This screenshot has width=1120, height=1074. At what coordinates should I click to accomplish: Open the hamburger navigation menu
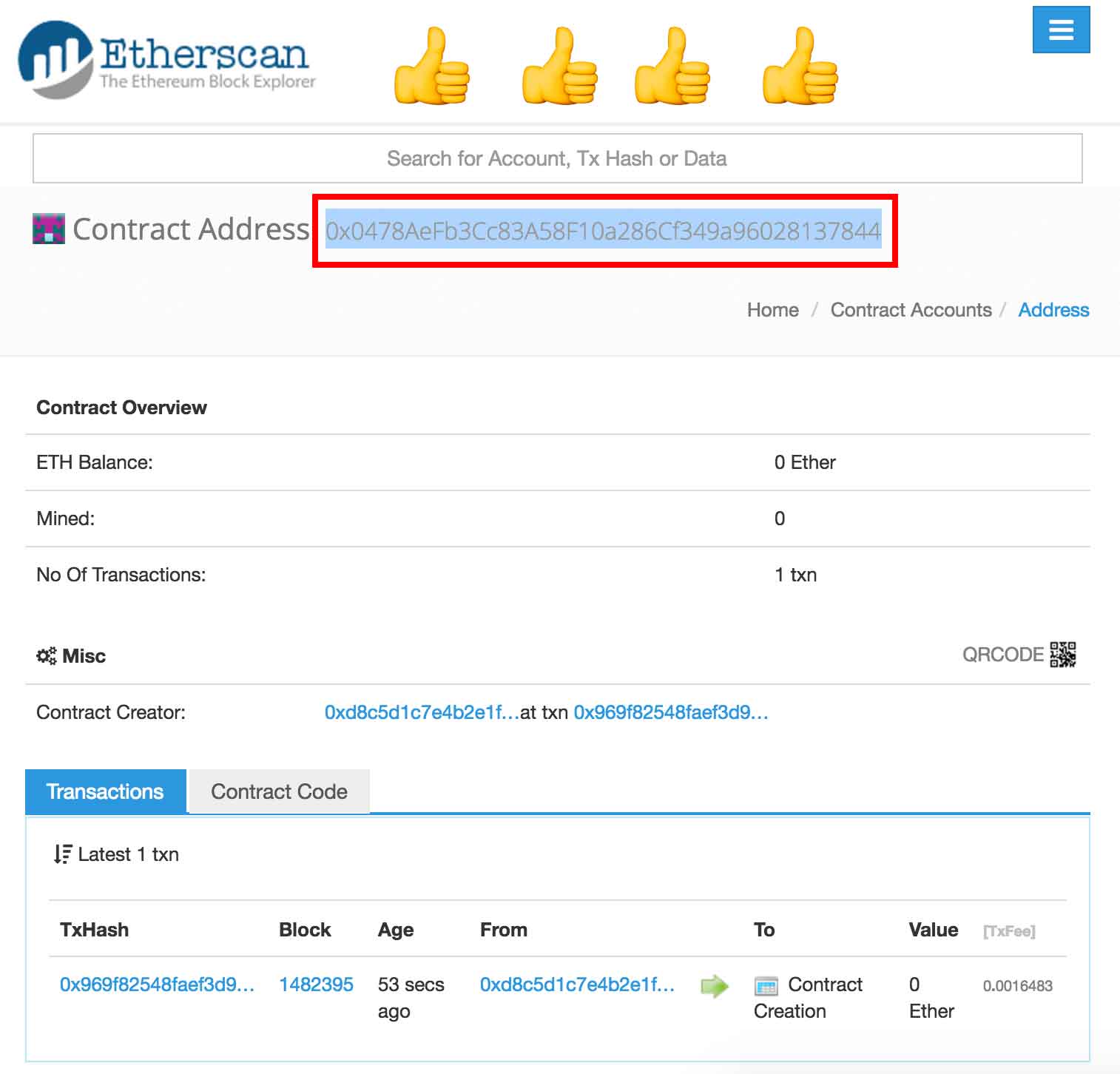(1061, 30)
